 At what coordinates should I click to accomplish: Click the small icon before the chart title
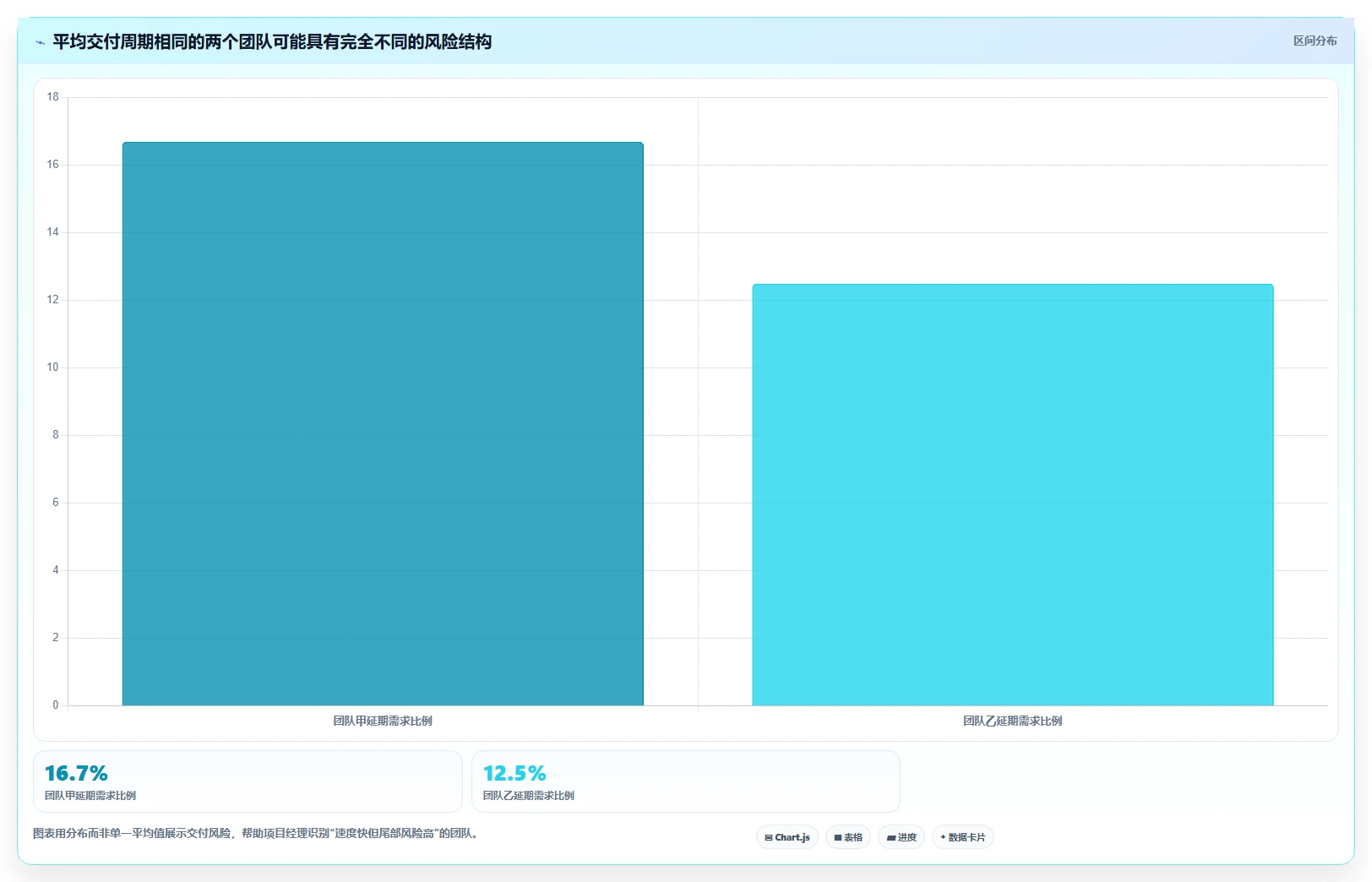pyautogui.click(x=40, y=42)
